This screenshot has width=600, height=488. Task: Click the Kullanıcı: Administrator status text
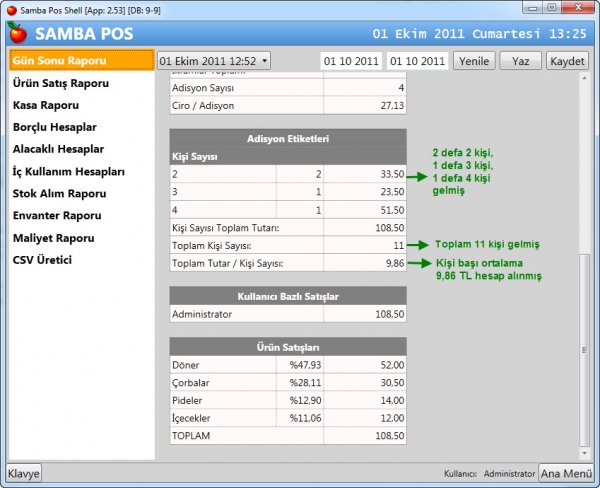(489, 474)
